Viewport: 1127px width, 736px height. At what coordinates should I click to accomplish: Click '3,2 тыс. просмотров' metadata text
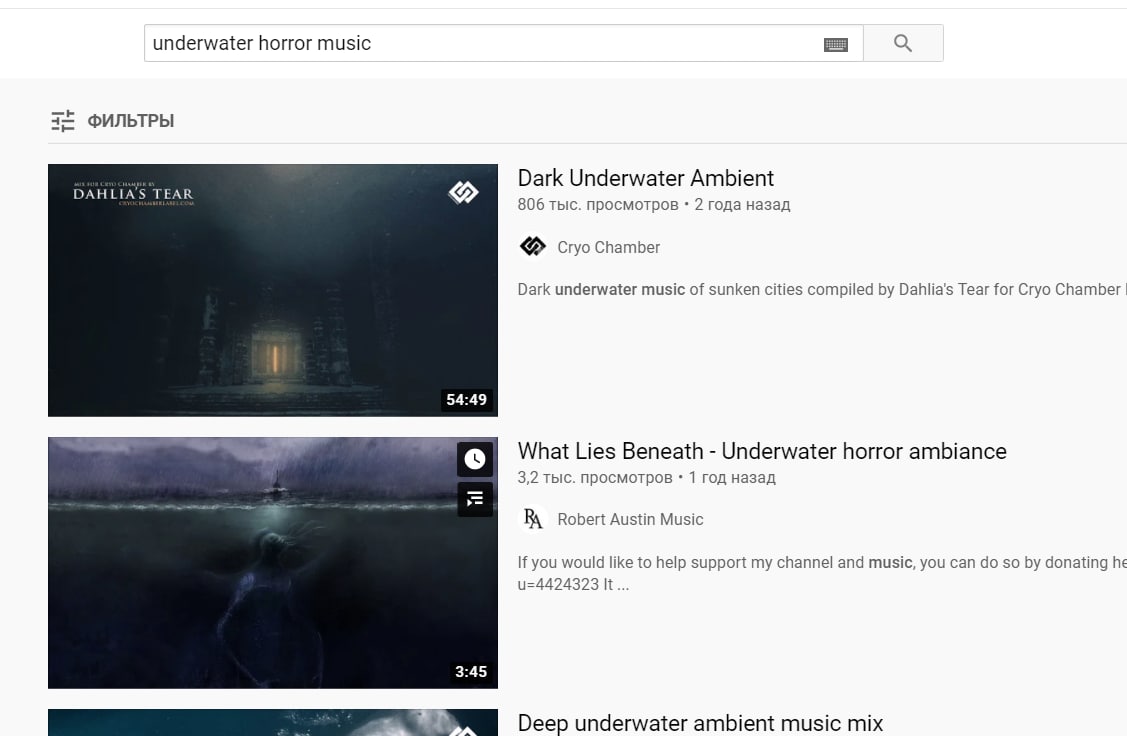pyautogui.click(x=594, y=477)
